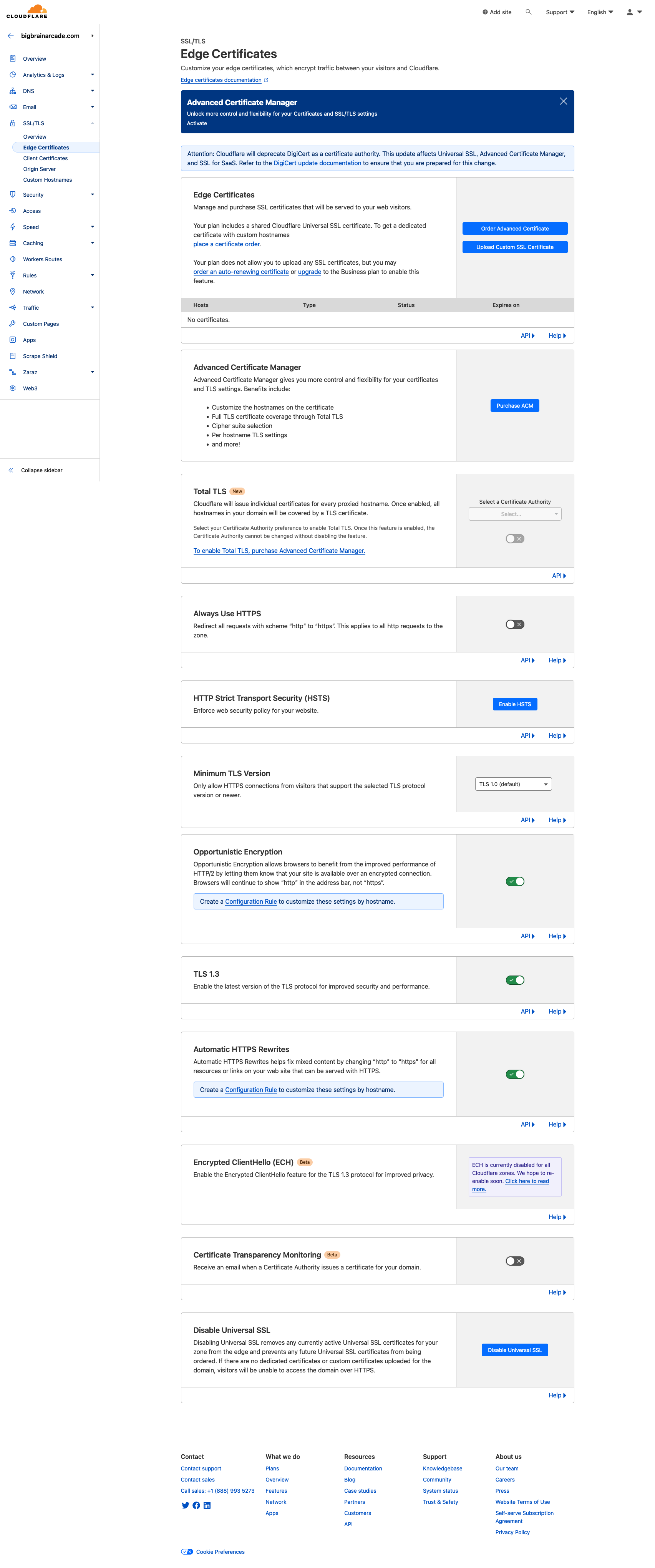Open the Speed section in the sidebar

[30, 226]
